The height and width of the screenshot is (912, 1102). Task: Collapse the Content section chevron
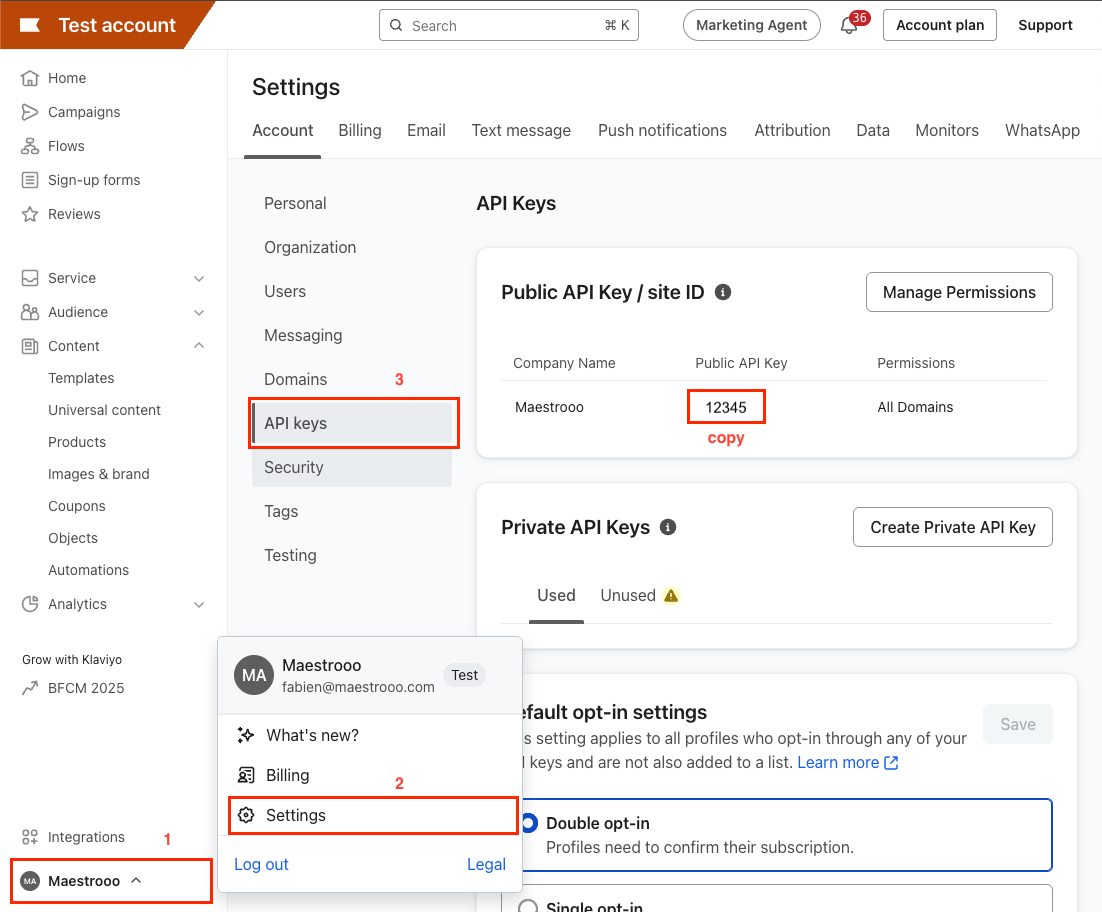tap(199, 346)
